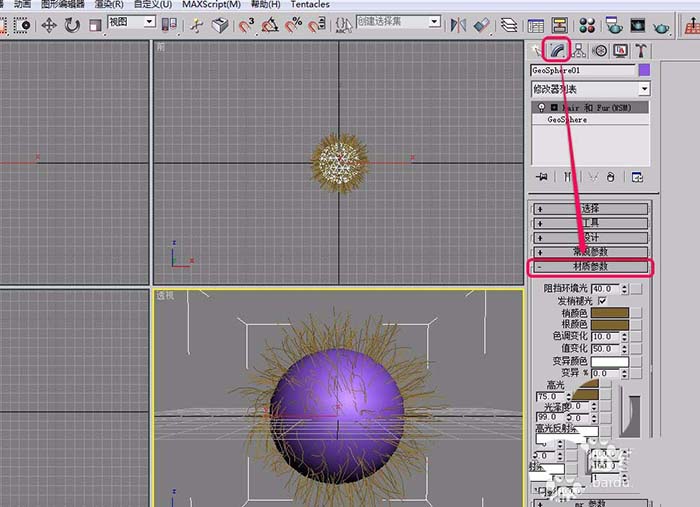
Task: Select the Rotate tool in toolbar
Action: 72,24
